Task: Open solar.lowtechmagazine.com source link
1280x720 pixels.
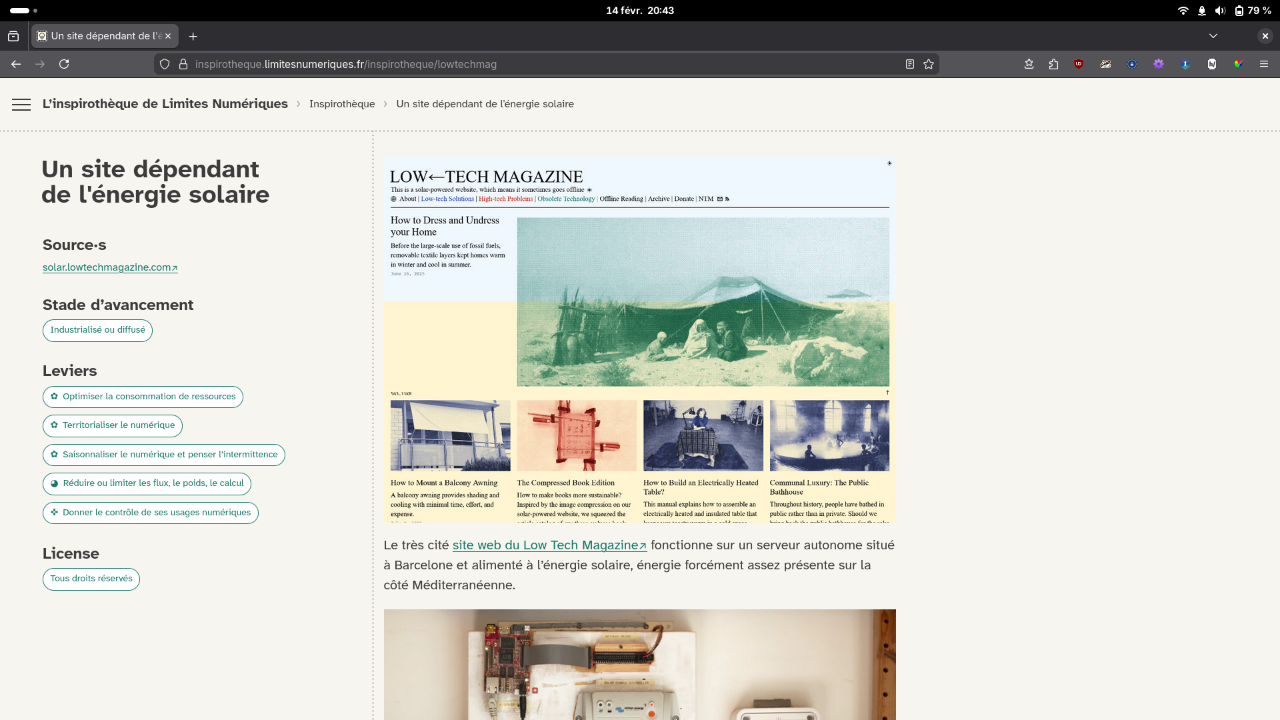Action: [110, 268]
